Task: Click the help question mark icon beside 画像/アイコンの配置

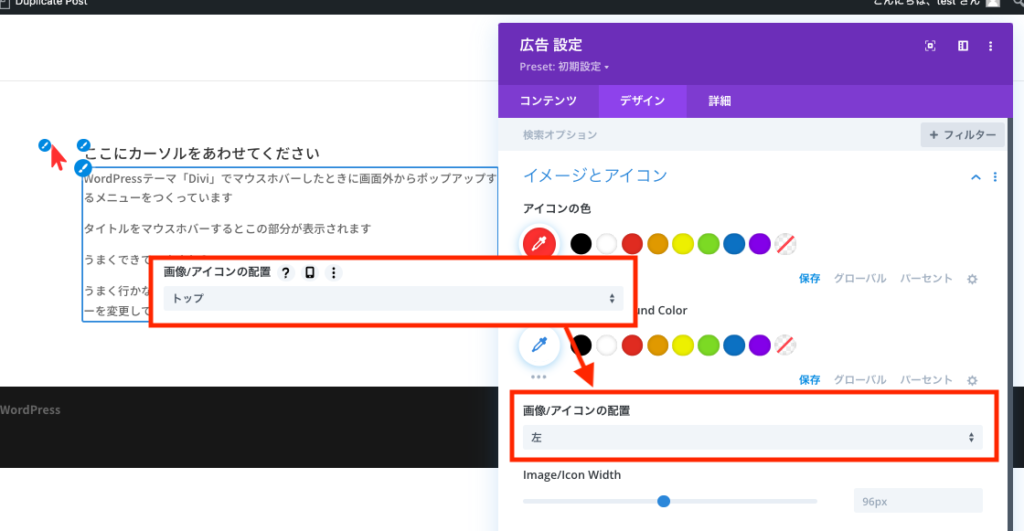Action: pos(285,273)
